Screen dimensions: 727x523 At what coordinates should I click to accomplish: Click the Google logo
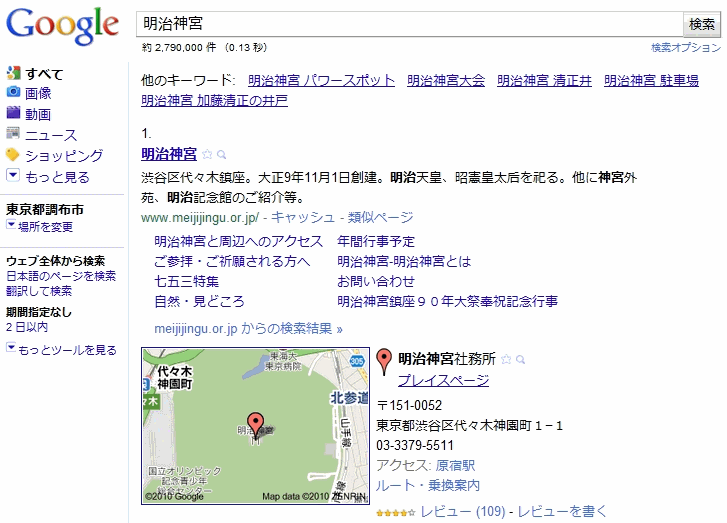[63, 26]
